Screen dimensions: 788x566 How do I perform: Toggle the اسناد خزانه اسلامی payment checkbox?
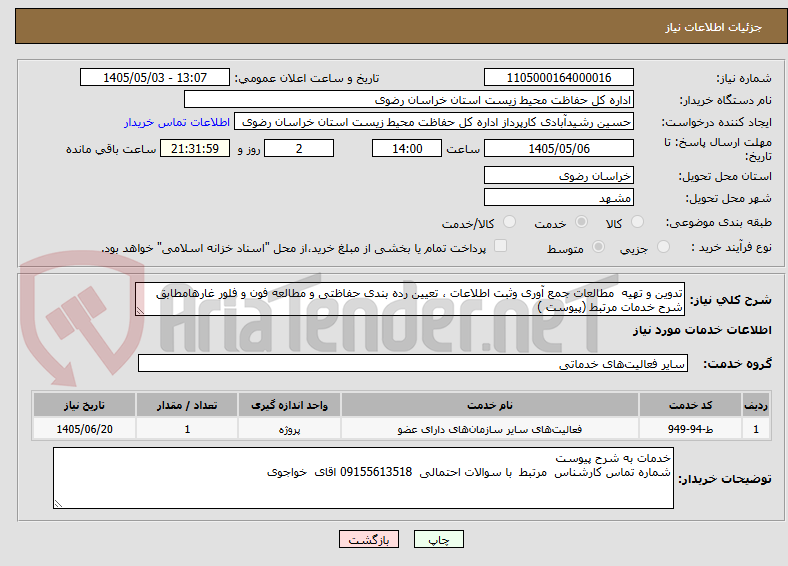(x=501, y=245)
